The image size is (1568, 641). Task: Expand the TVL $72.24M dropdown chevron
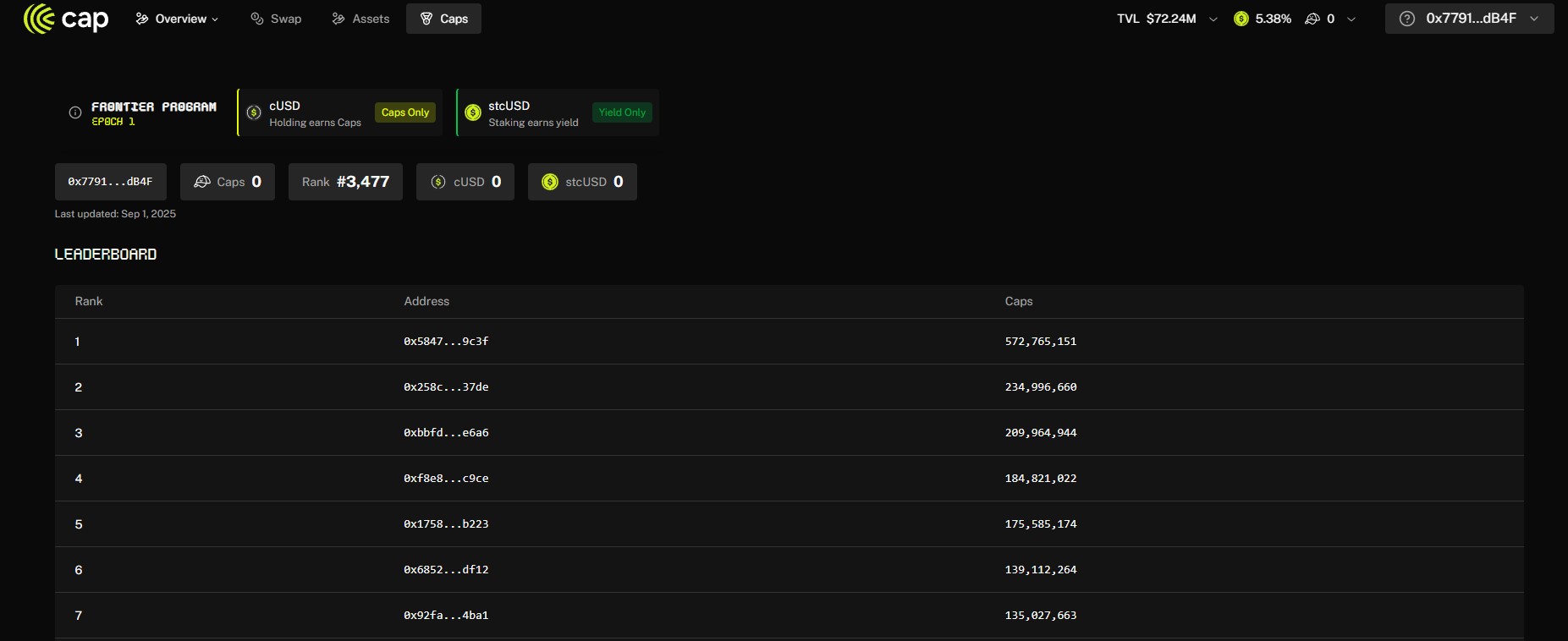coord(1213,19)
